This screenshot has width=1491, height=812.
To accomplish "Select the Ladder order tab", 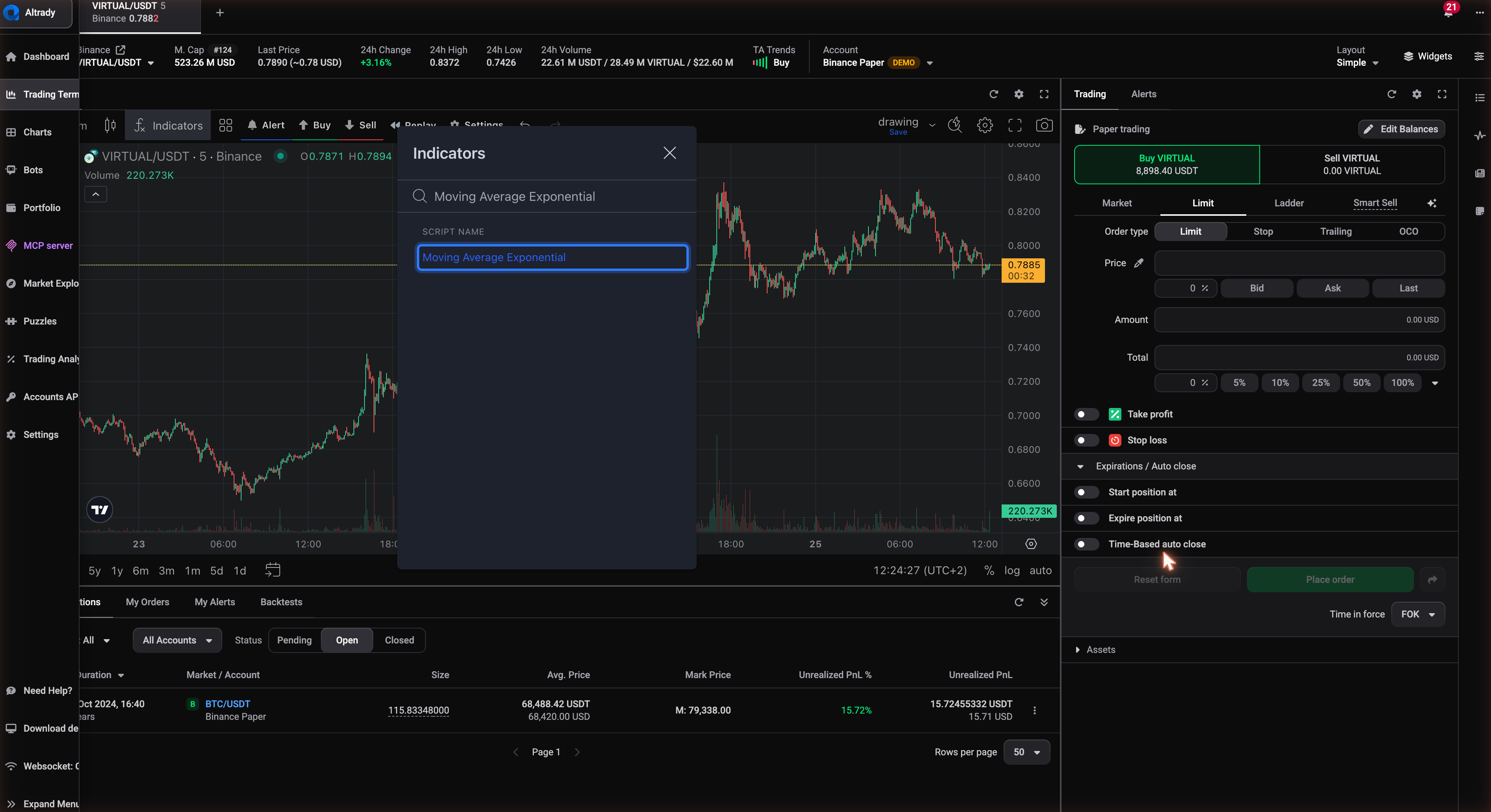I will coord(1289,203).
